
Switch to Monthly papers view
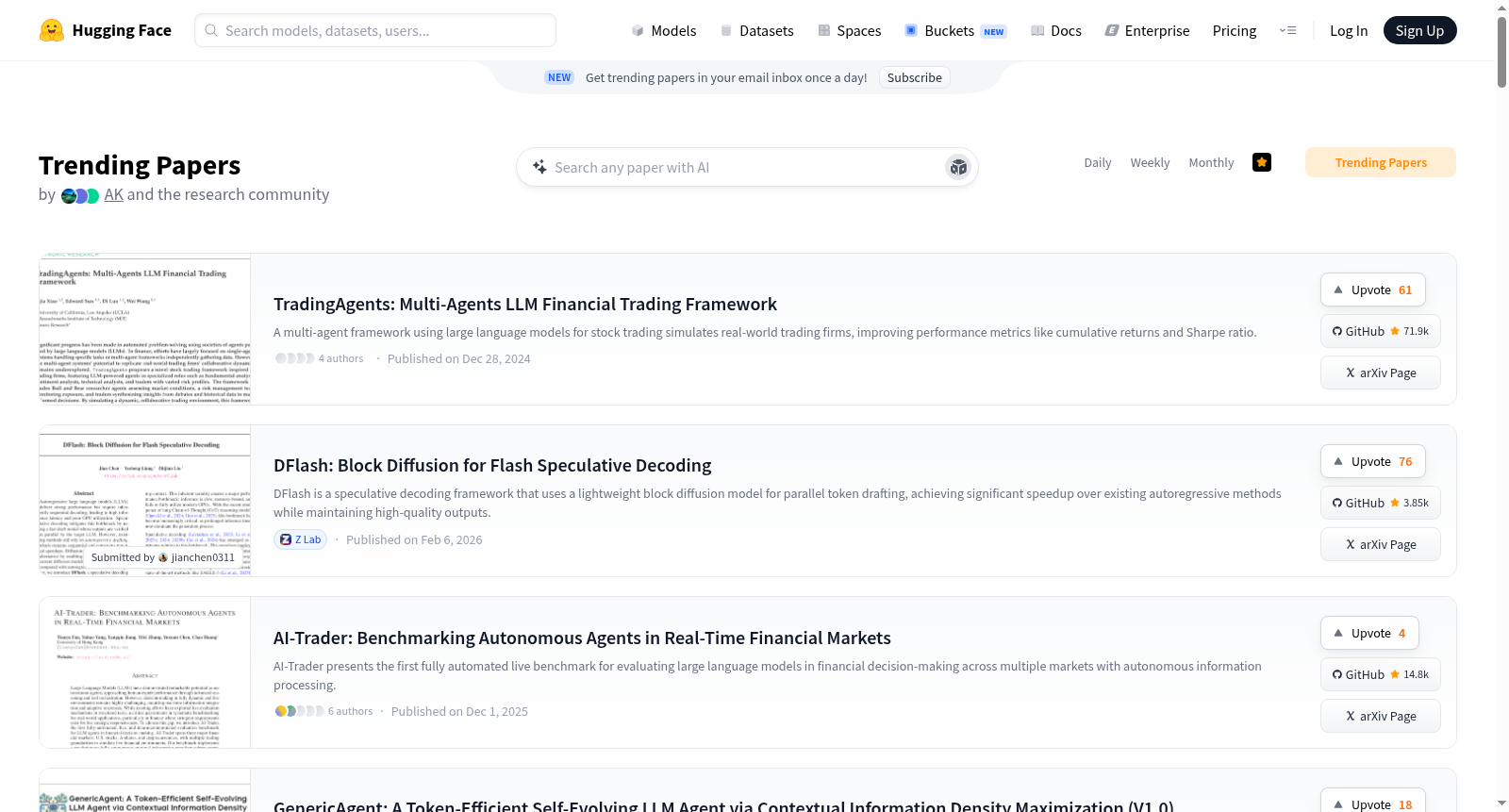click(1211, 162)
